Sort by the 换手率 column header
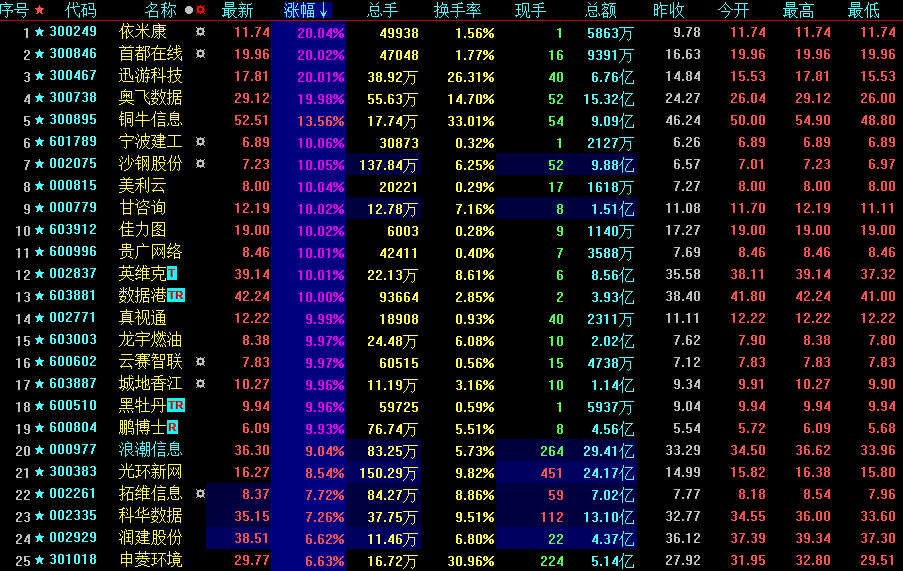Image resolution: width=903 pixels, height=571 pixels. [x=458, y=10]
